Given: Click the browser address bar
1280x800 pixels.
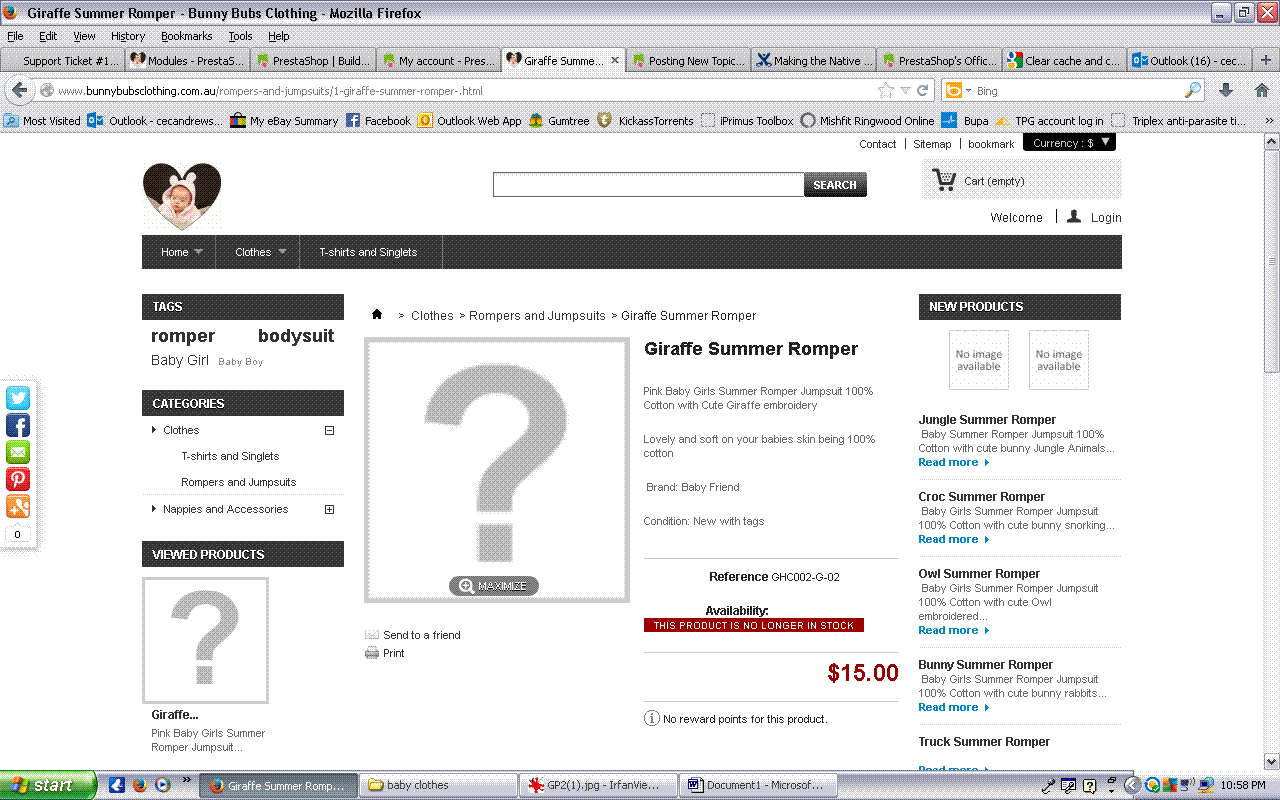Looking at the screenshot, I should coord(466,91).
